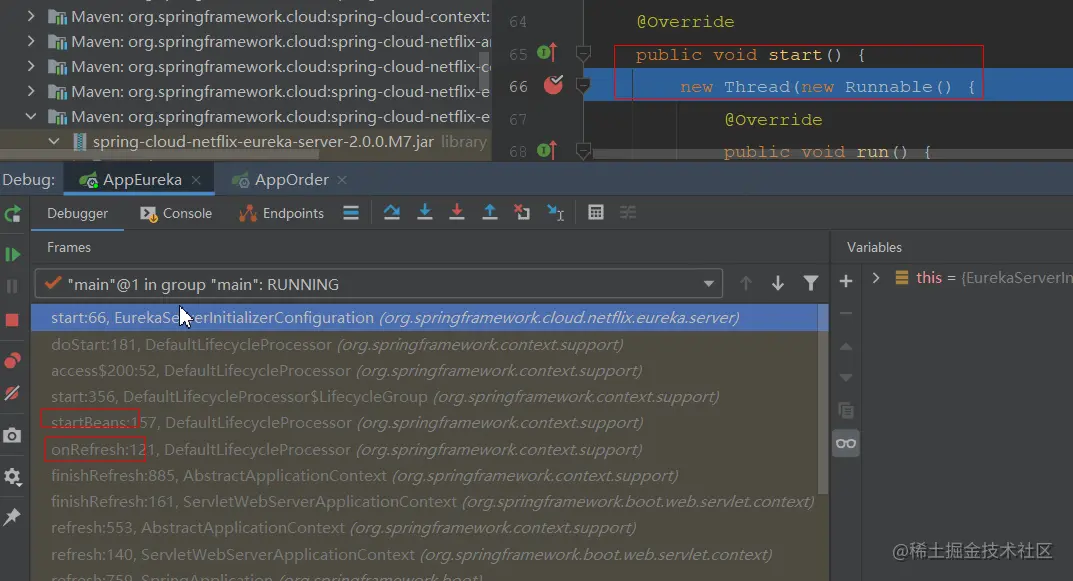Click New Watch plus icon
The height and width of the screenshot is (581, 1073).
[x=846, y=281]
